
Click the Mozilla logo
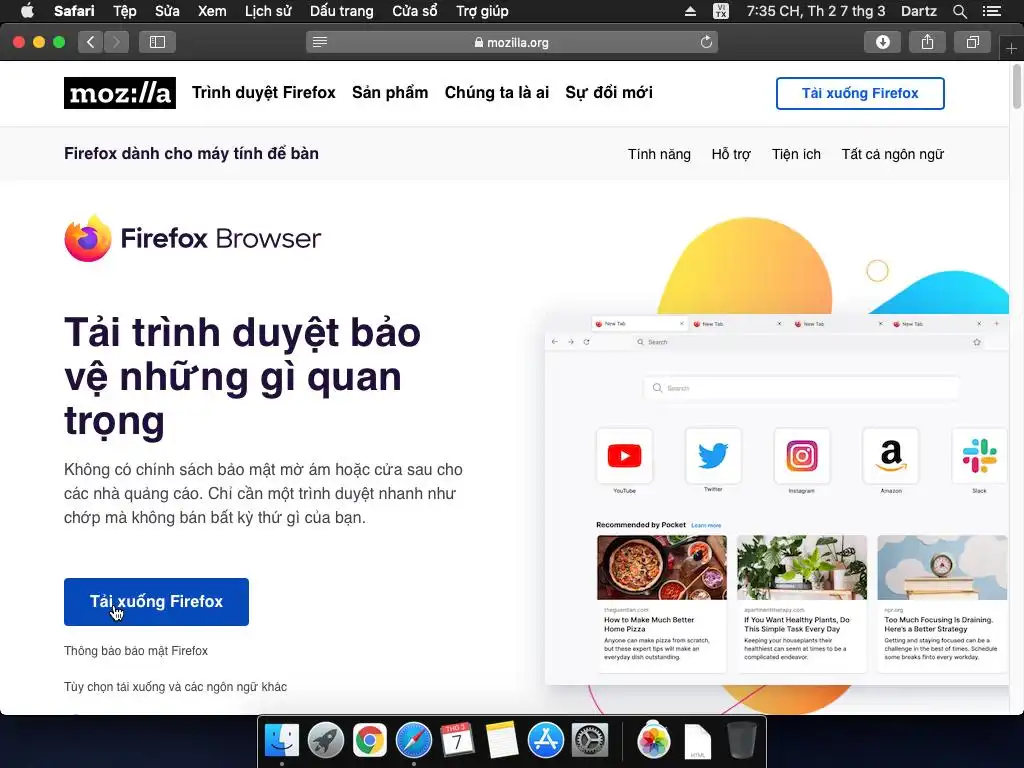pos(120,93)
